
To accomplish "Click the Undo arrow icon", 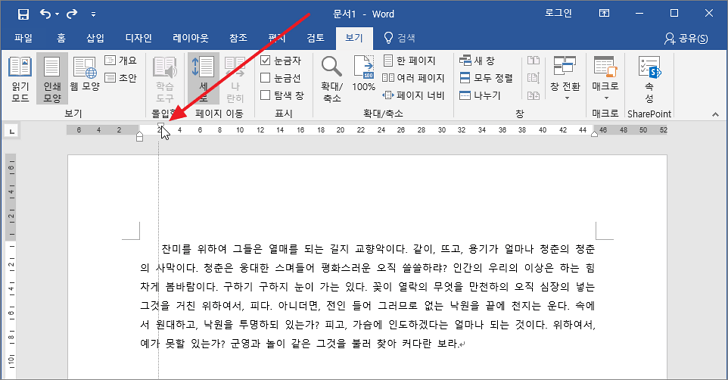I will (46, 14).
